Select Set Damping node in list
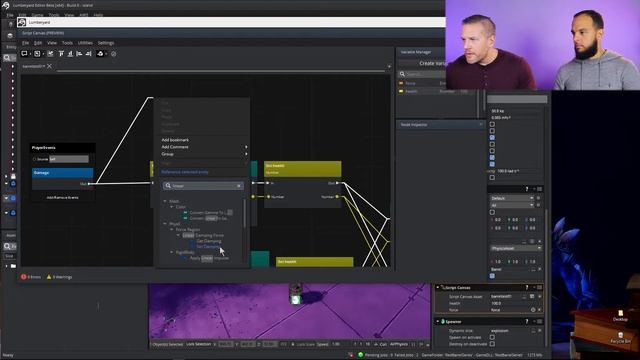 point(209,247)
